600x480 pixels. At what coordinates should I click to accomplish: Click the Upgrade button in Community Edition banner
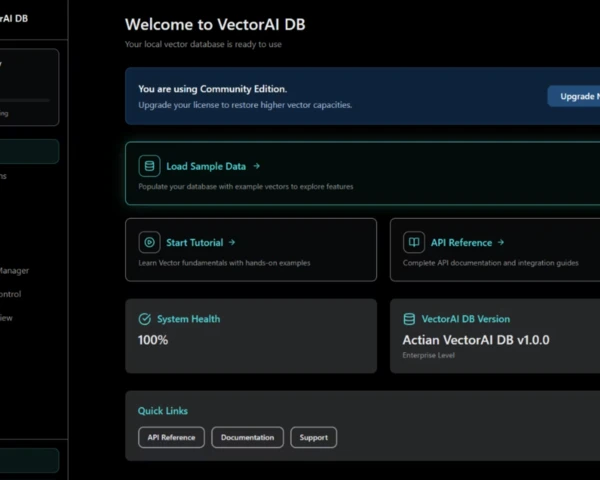pyautogui.click(x=574, y=96)
